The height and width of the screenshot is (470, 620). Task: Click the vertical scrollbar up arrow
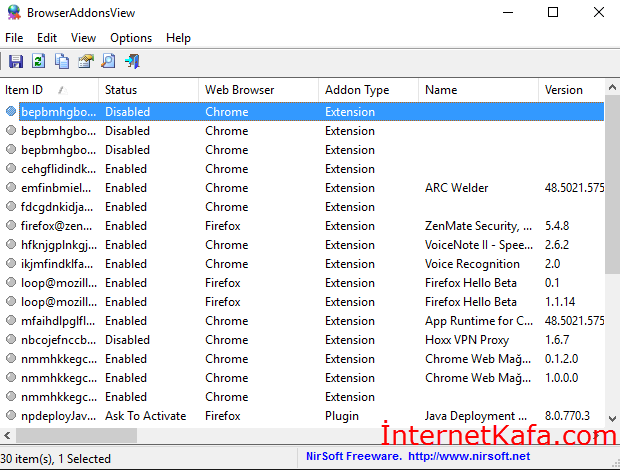(612, 87)
